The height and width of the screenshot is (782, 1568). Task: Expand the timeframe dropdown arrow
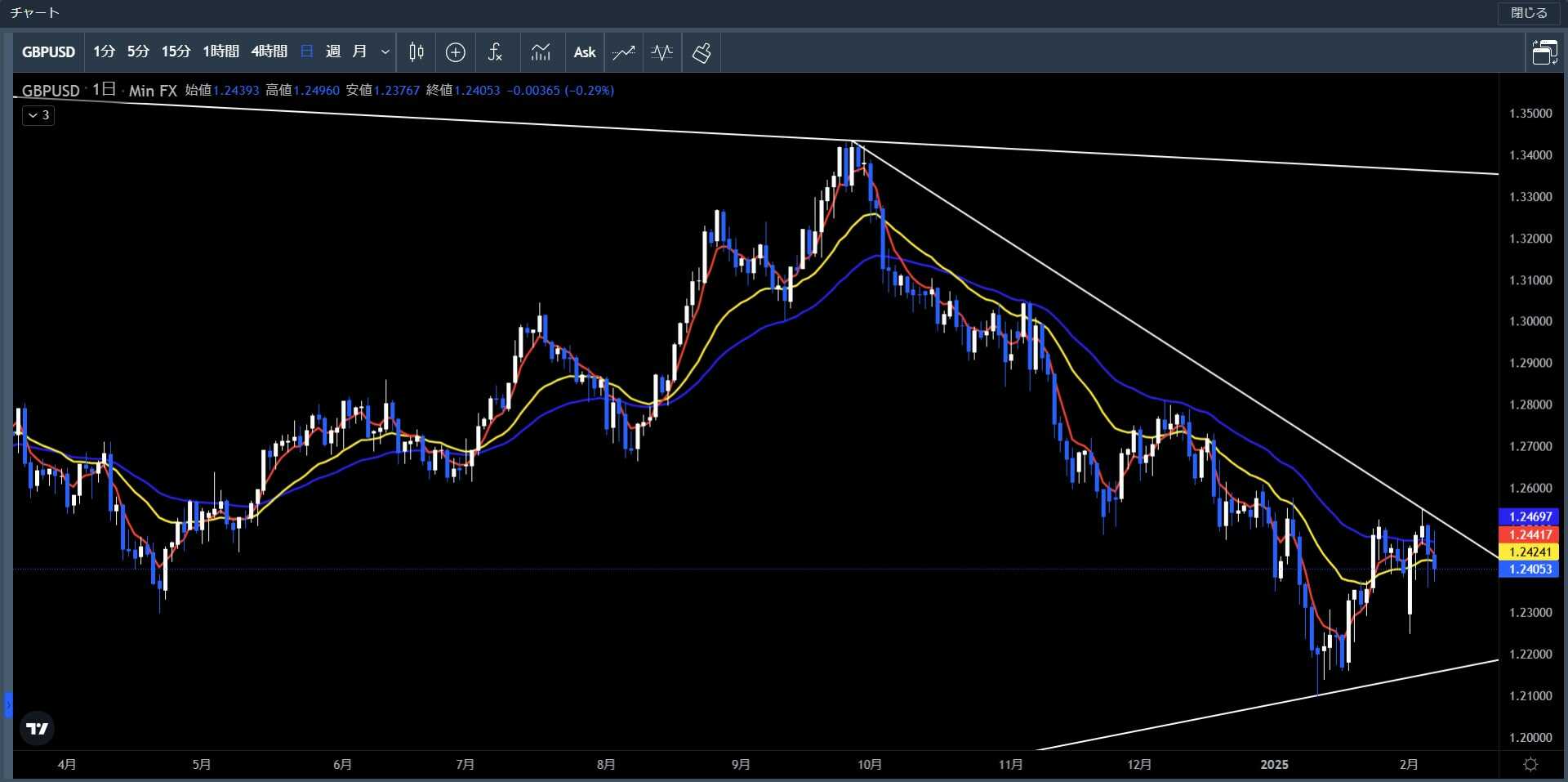[x=385, y=52]
